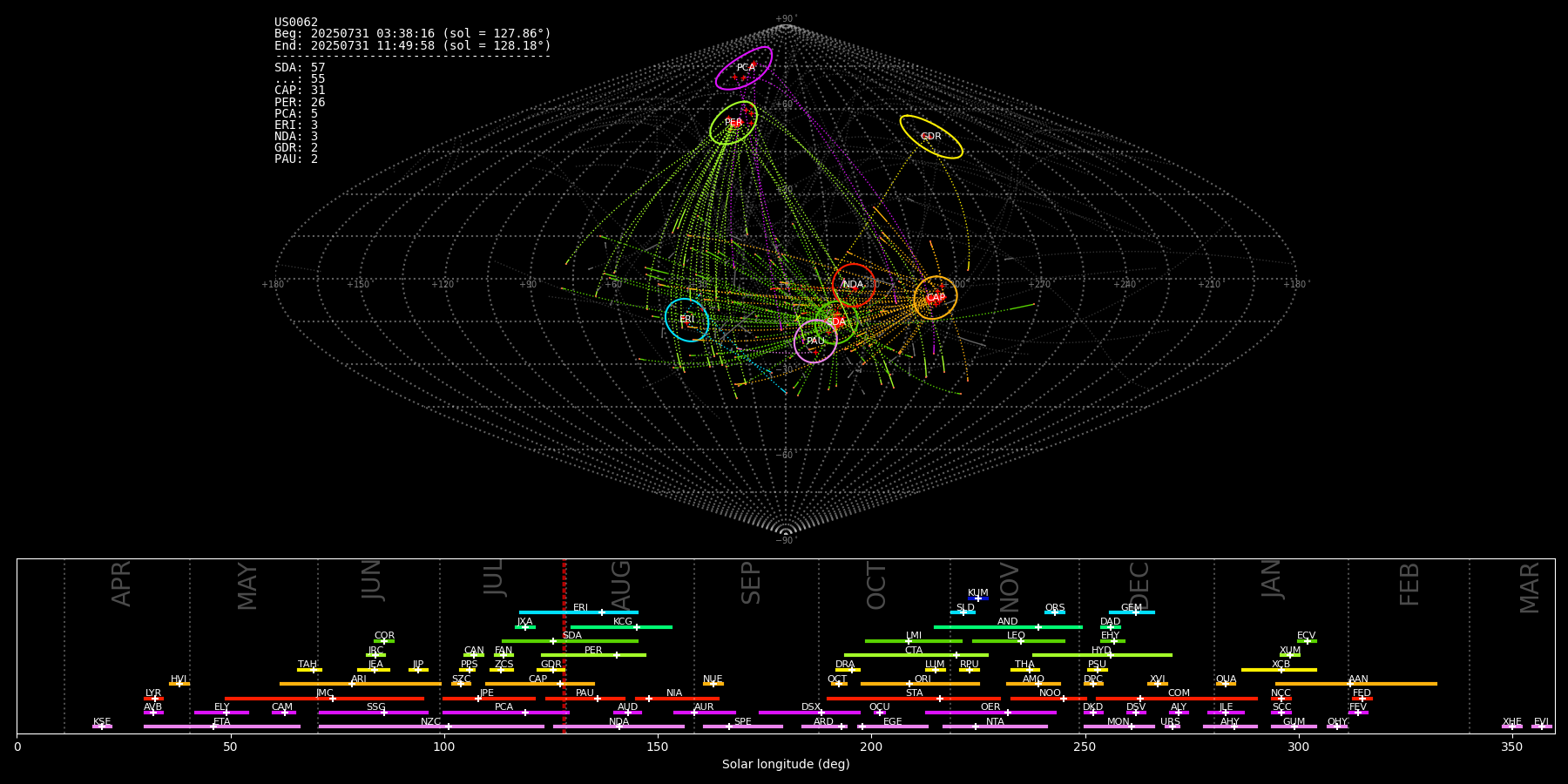This screenshot has width=1568, height=784.
Task: Click the NUE shower label in the timeline
Action: (713, 679)
